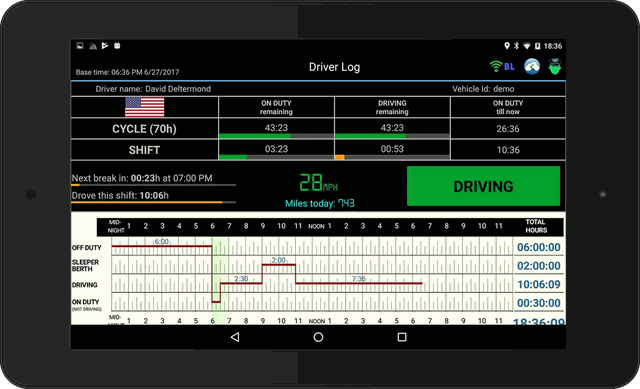Tap the 2:30 driving segment label
This screenshot has height=389, width=640.
pyautogui.click(x=241, y=279)
